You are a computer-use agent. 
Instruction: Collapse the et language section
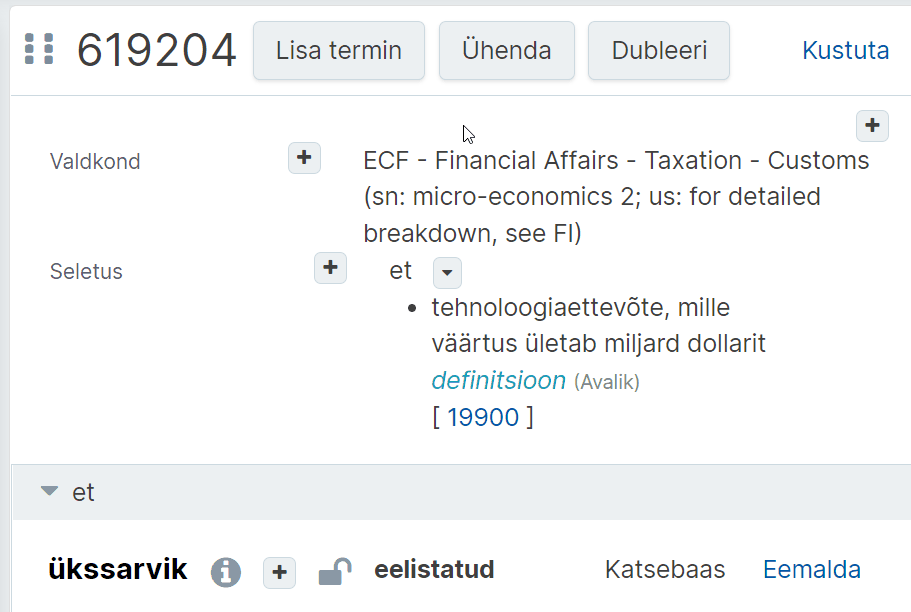pyautogui.click(x=50, y=491)
